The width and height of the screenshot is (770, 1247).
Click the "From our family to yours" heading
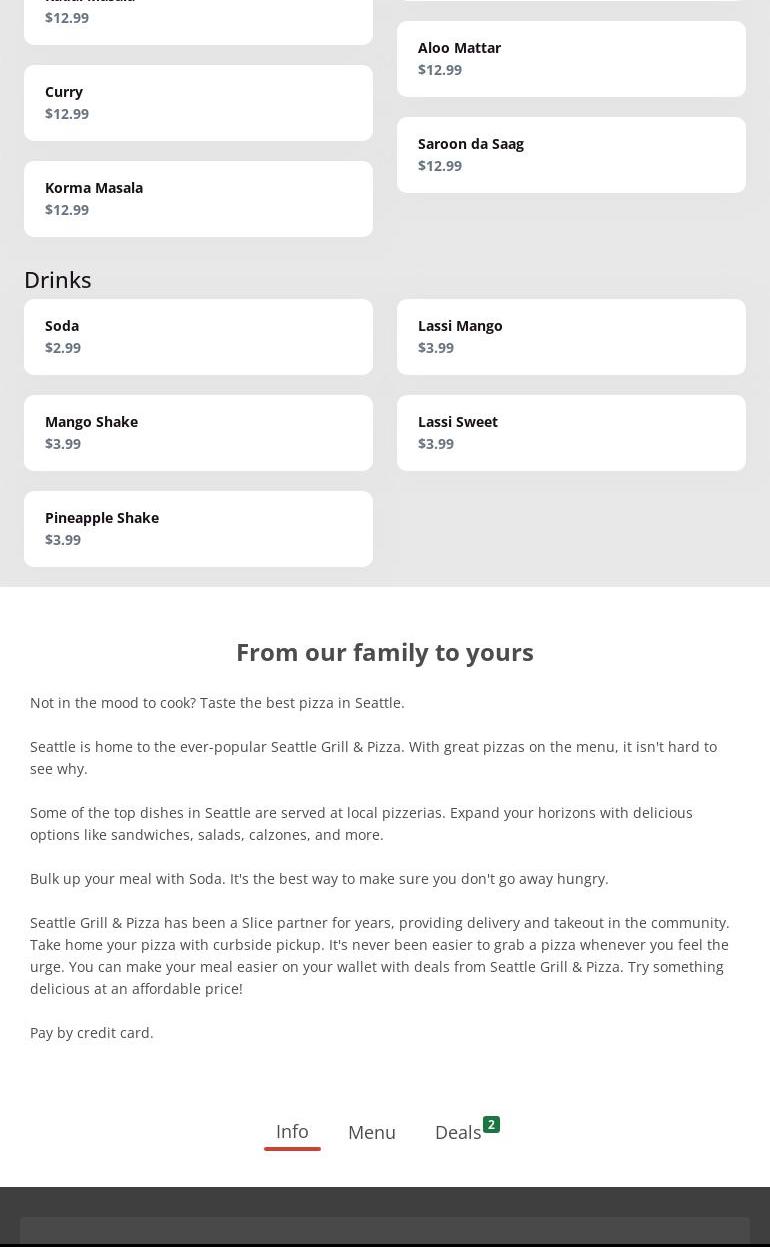[x=385, y=652]
